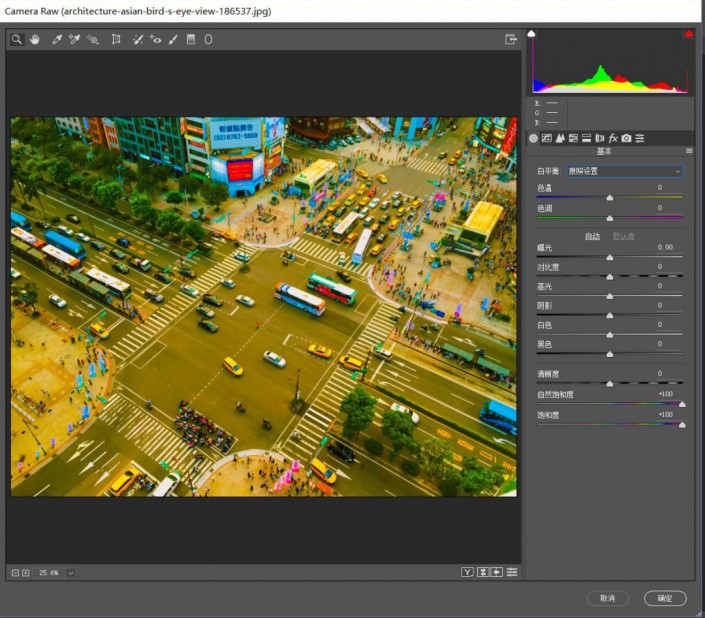Select the Radial Filter tool
This screenshot has width=705, height=618.
208,40
